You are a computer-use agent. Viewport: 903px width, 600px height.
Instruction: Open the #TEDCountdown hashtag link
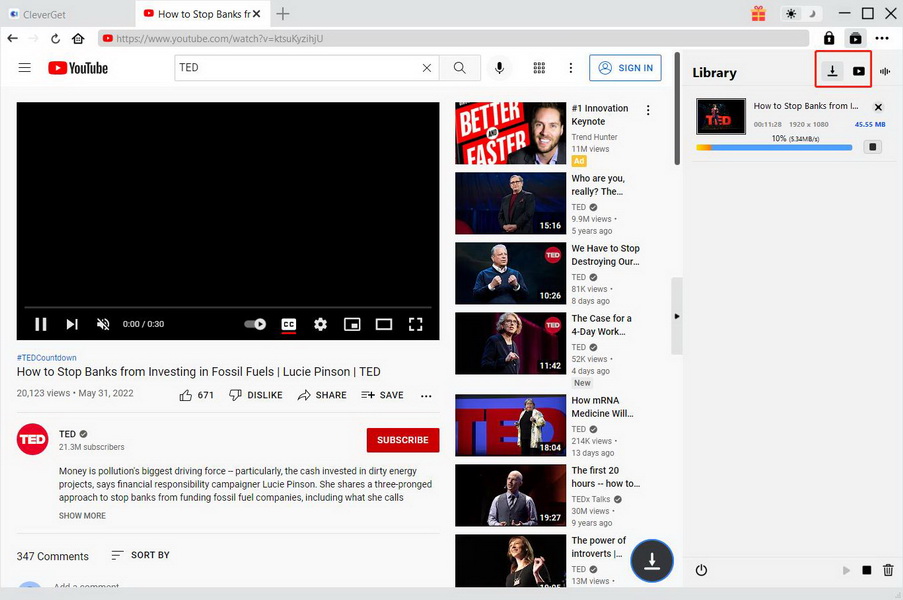point(47,358)
